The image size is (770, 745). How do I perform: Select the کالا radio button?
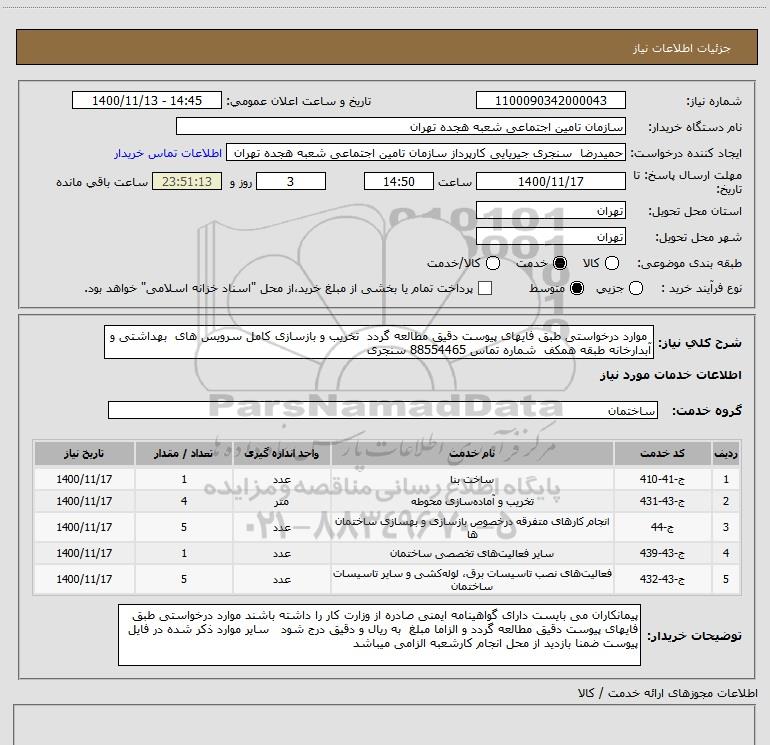tap(611, 263)
